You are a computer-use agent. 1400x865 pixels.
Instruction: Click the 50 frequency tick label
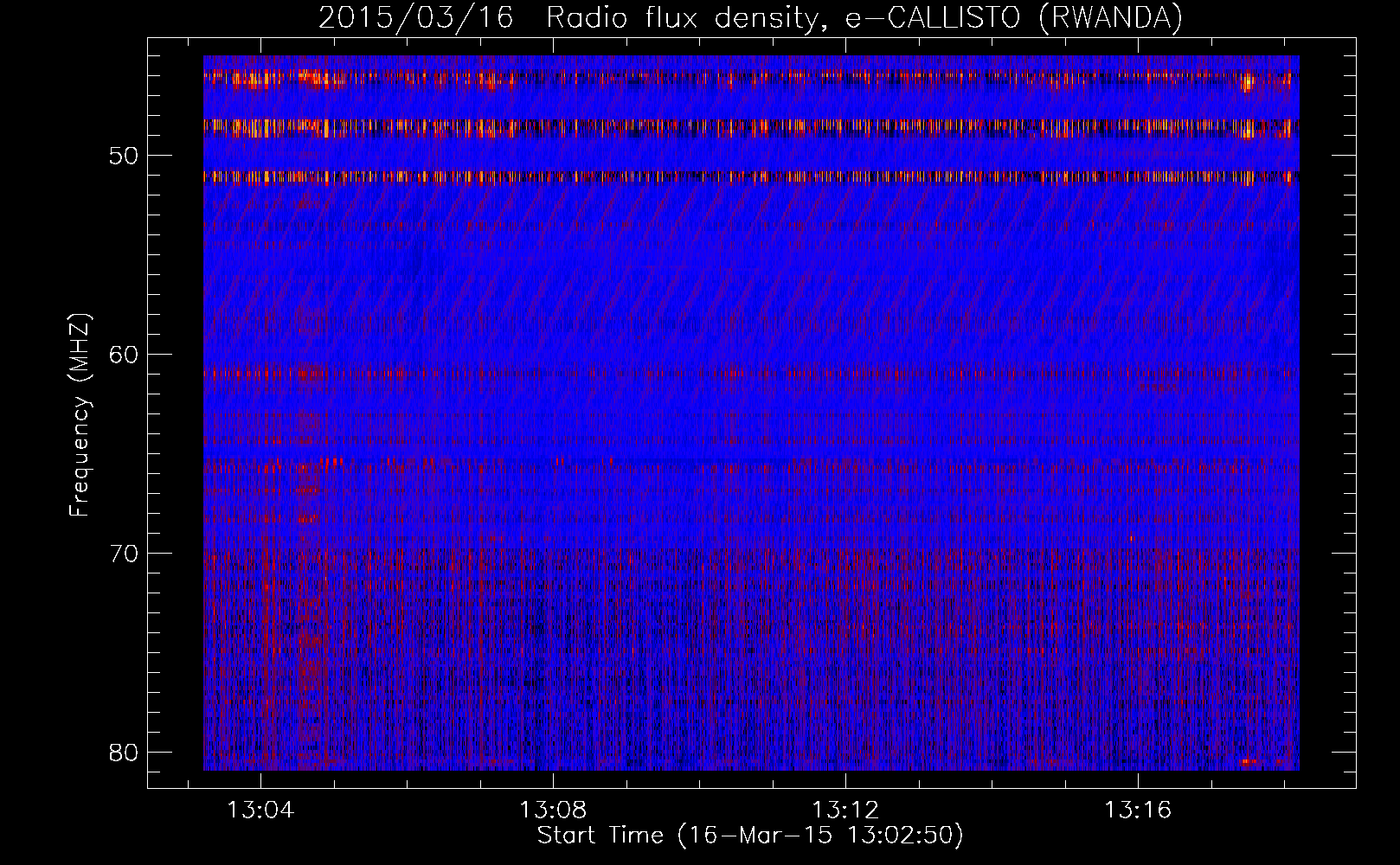pos(124,157)
